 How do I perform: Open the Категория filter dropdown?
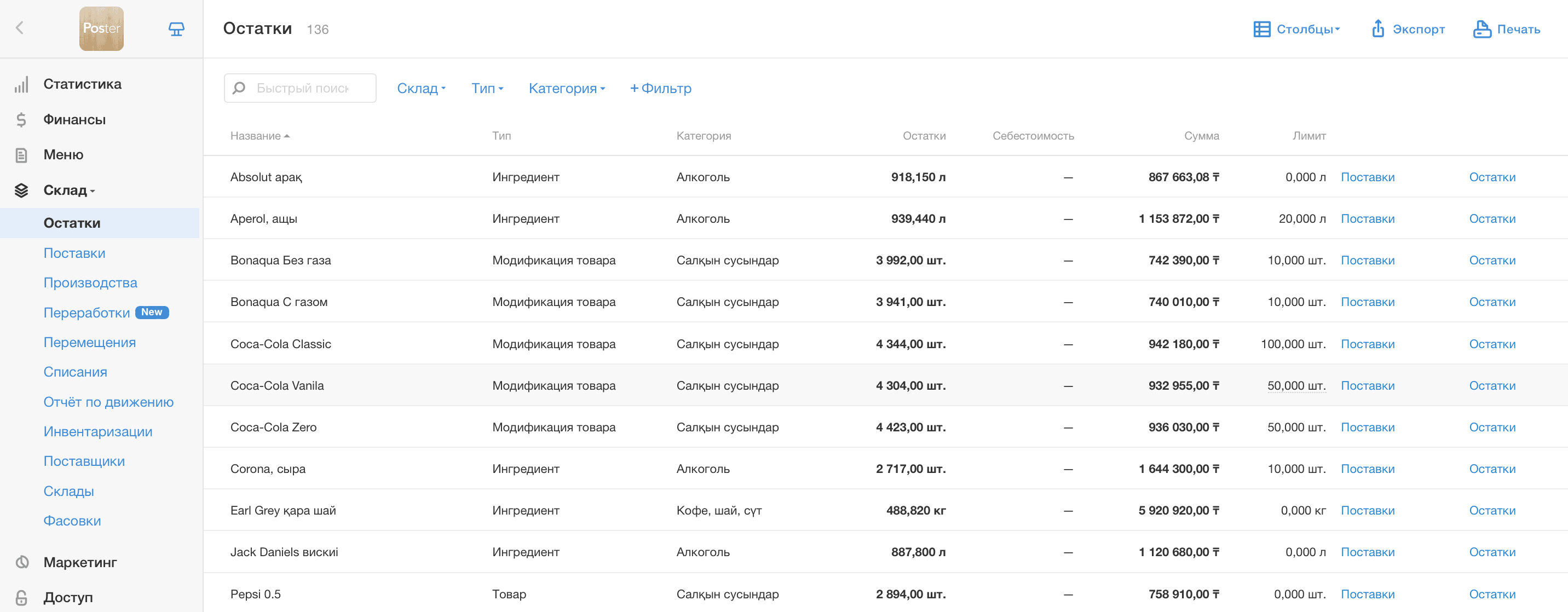(x=567, y=88)
